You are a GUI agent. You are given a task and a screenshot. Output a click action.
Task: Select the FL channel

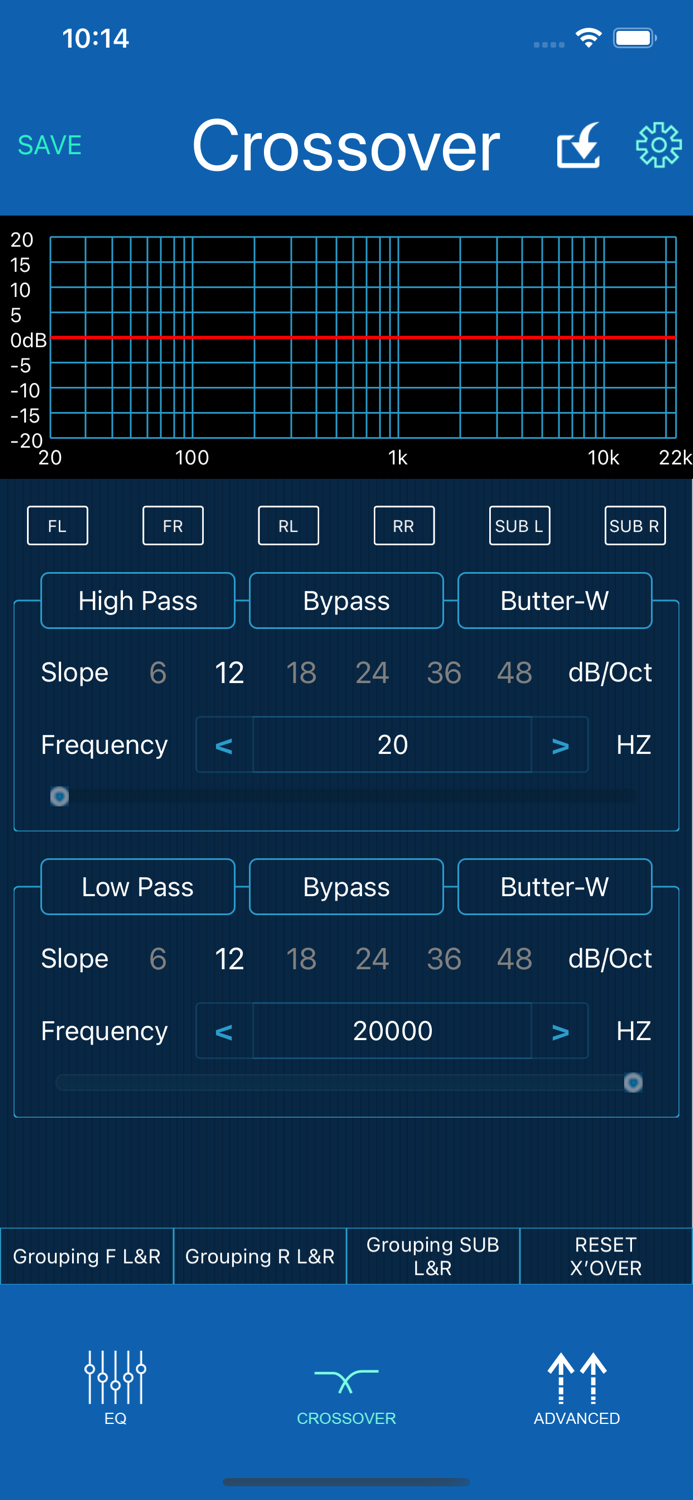tap(57, 526)
